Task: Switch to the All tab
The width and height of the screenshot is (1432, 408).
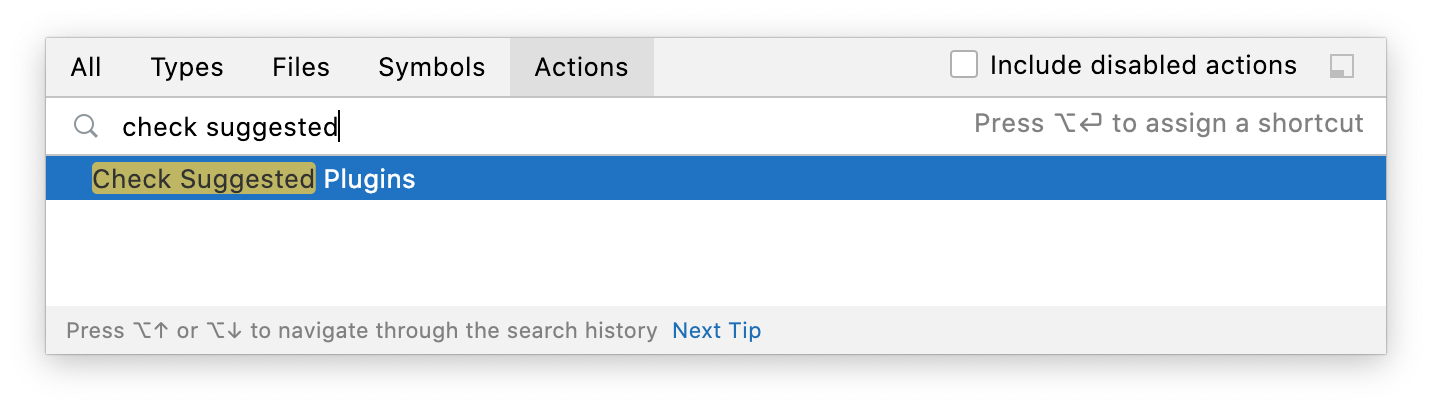Action: (x=86, y=67)
